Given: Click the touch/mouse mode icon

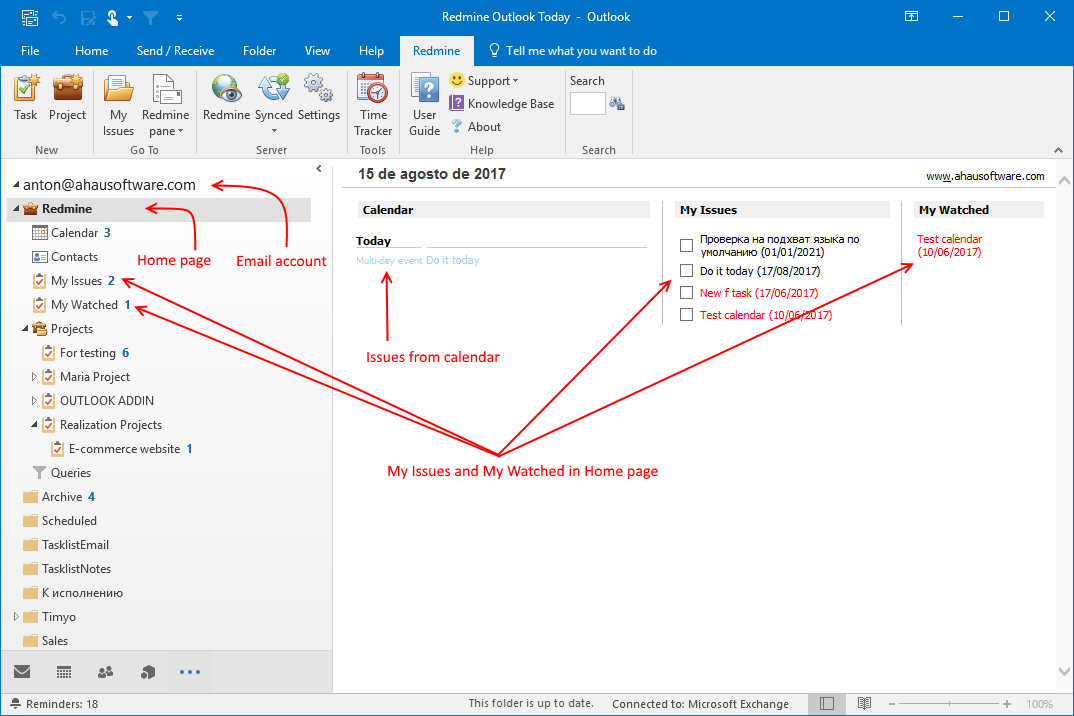Looking at the screenshot, I should (x=113, y=17).
